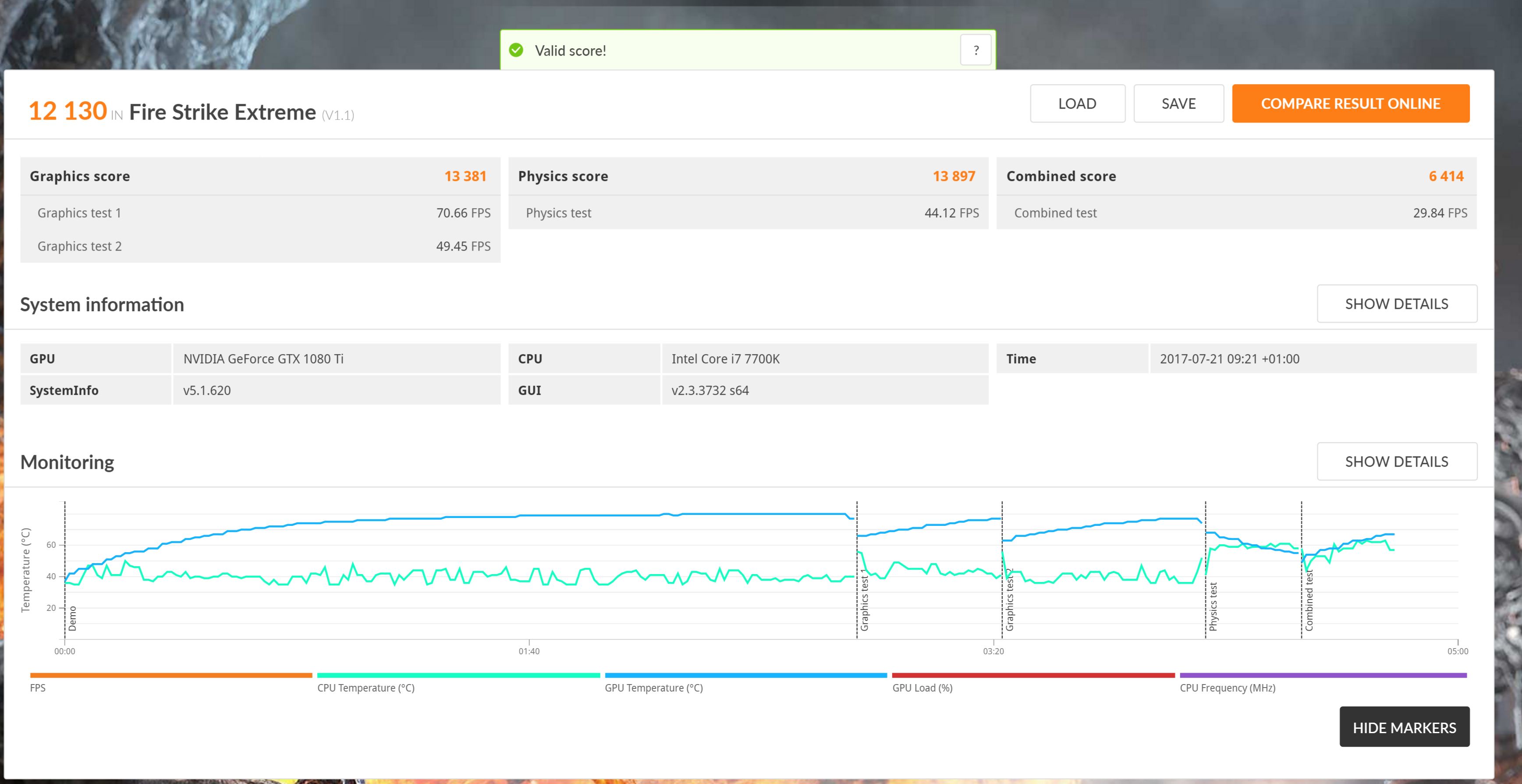Click the Monitoring section heading
1522x784 pixels.
point(67,462)
